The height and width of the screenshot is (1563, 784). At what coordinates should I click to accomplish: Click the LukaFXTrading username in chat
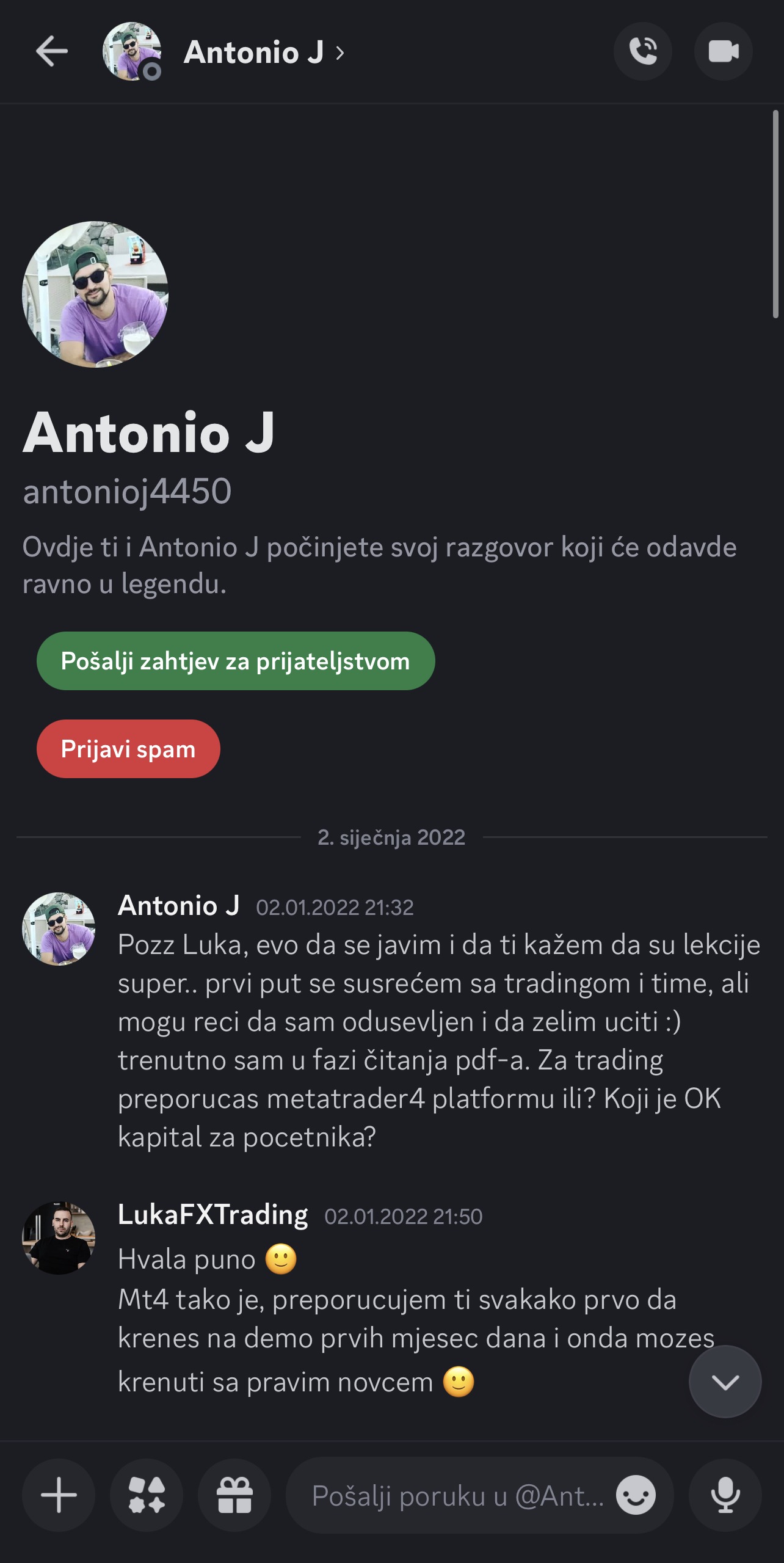[x=212, y=1214]
